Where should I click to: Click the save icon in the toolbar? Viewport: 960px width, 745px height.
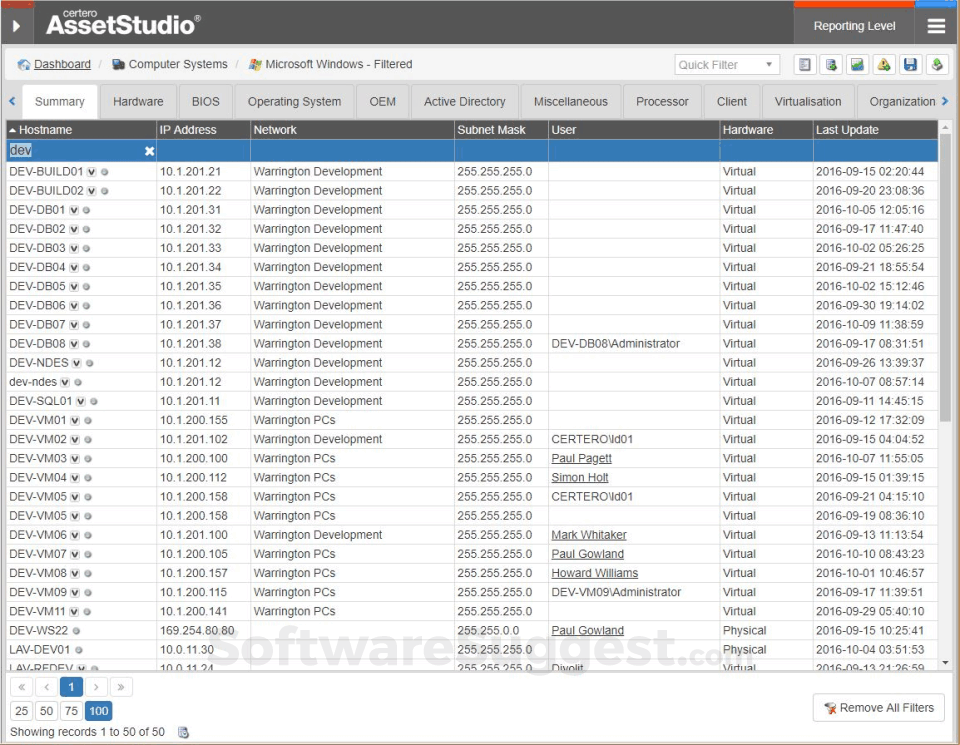click(x=910, y=65)
